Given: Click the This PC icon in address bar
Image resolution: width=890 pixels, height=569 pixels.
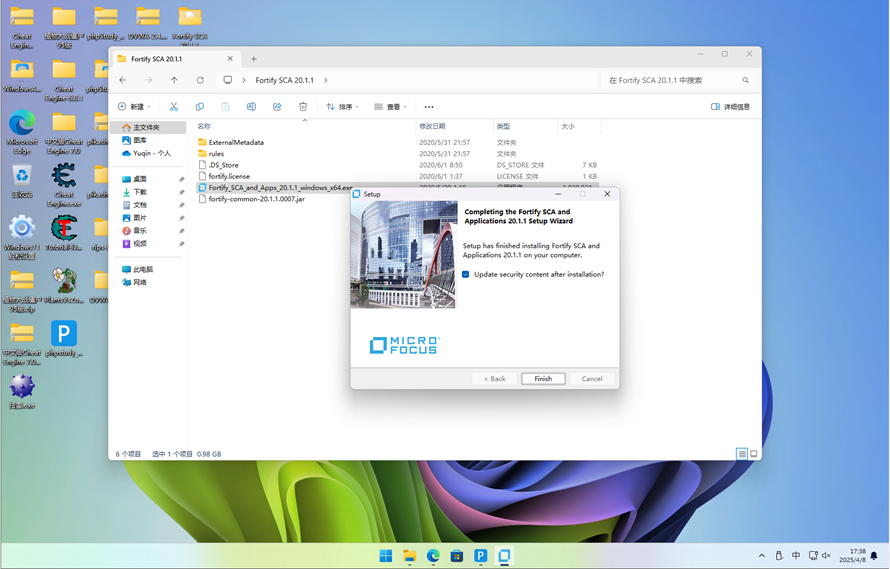Looking at the screenshot, I should click(x=228, y=80).
